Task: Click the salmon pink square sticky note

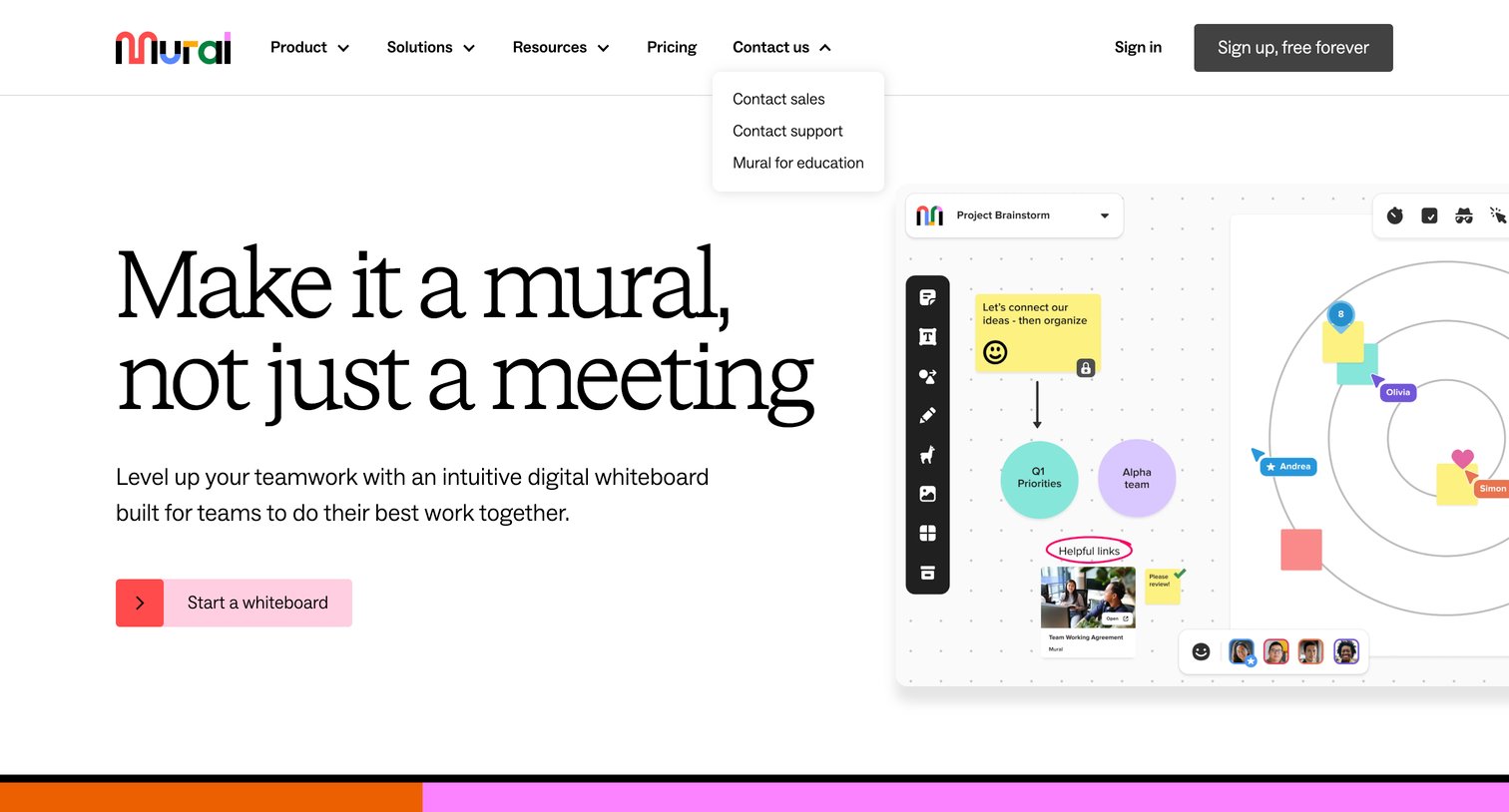Action: tap(1301, 550)
